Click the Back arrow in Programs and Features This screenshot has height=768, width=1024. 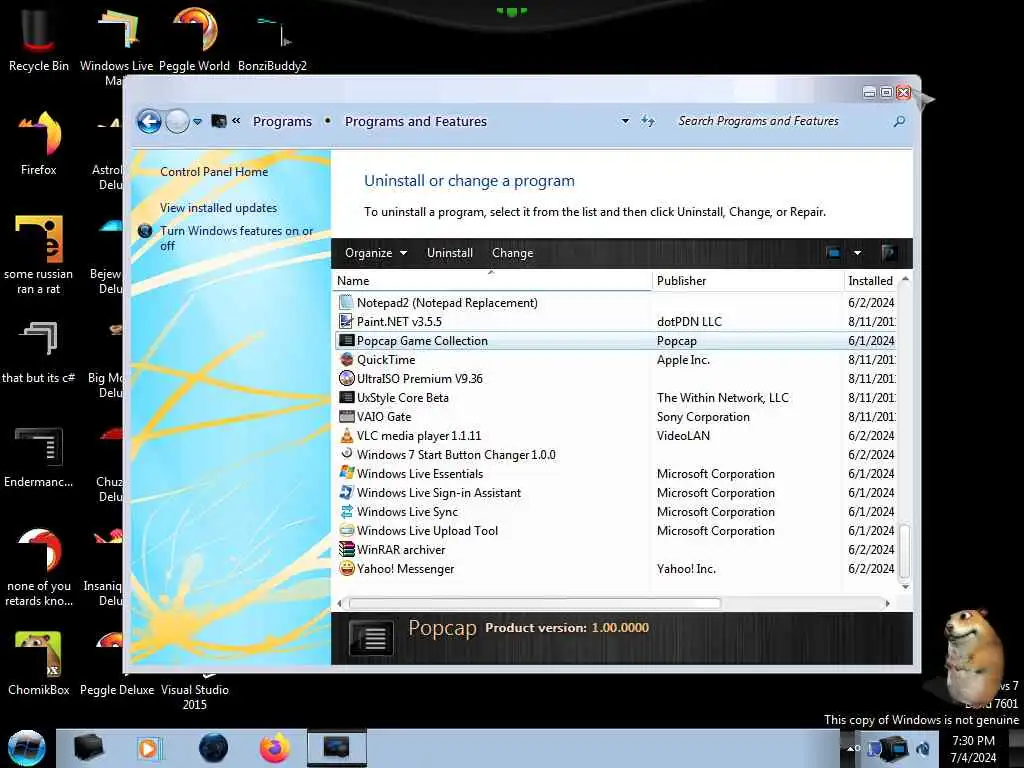149,121
